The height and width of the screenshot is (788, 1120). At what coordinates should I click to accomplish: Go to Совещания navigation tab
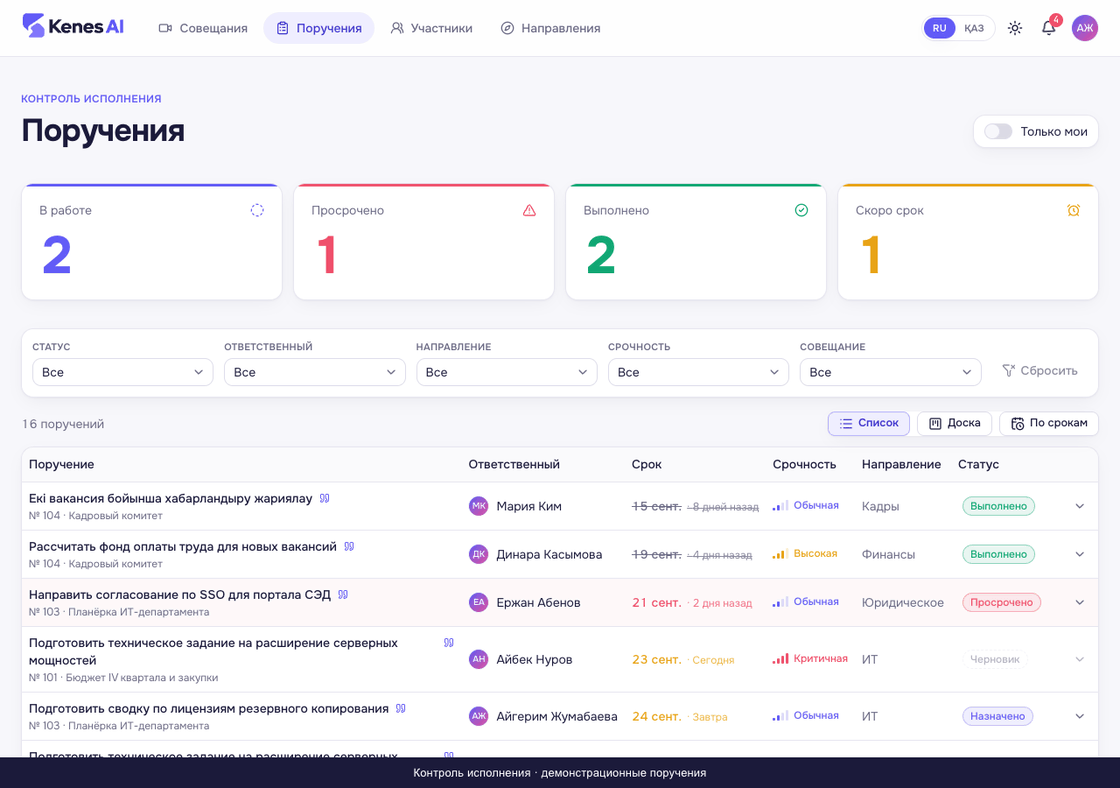(x=203, y=28)
